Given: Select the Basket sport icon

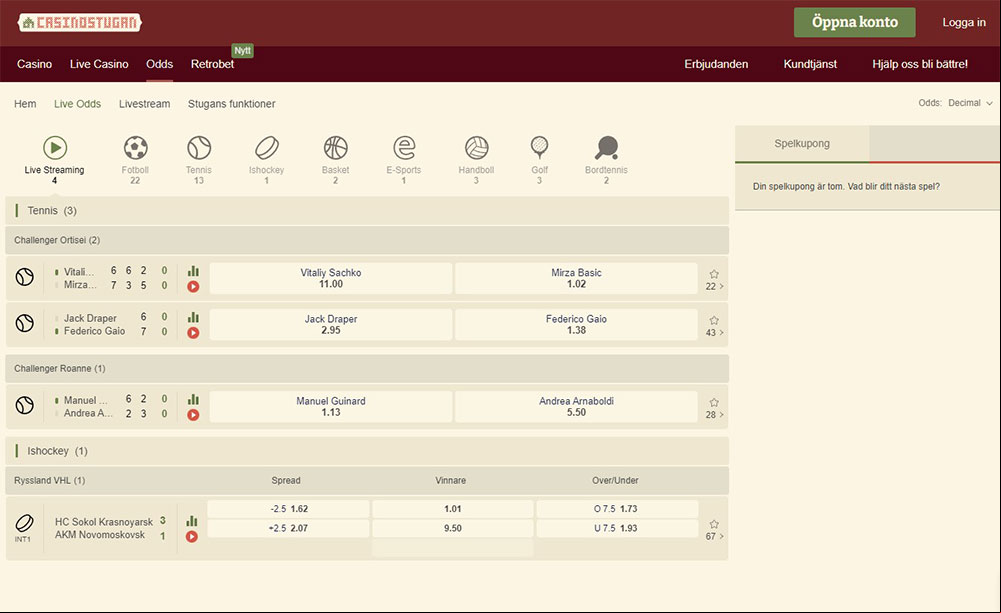Looking at the screenshot, I should [336, 160].
